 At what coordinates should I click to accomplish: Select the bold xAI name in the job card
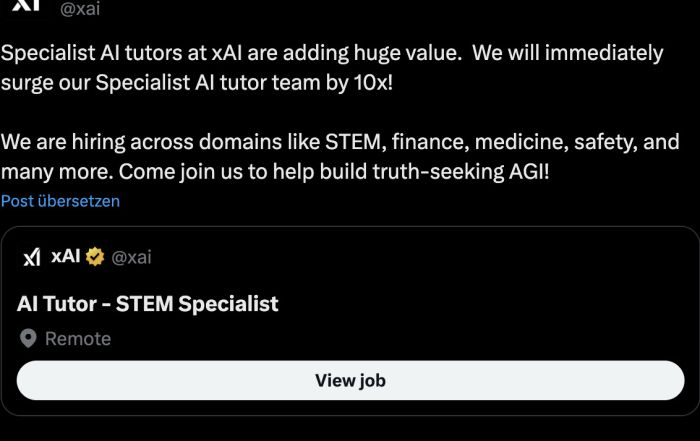click(65, 257)
